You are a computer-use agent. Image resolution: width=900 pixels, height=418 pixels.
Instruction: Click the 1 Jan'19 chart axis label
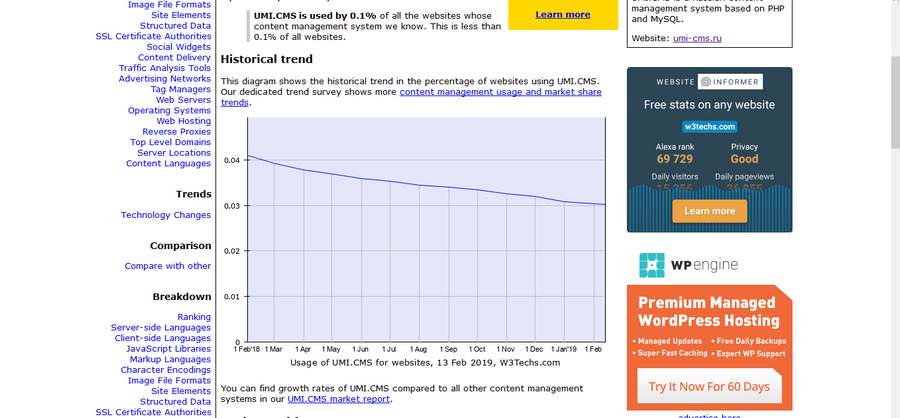coord(565,349)
